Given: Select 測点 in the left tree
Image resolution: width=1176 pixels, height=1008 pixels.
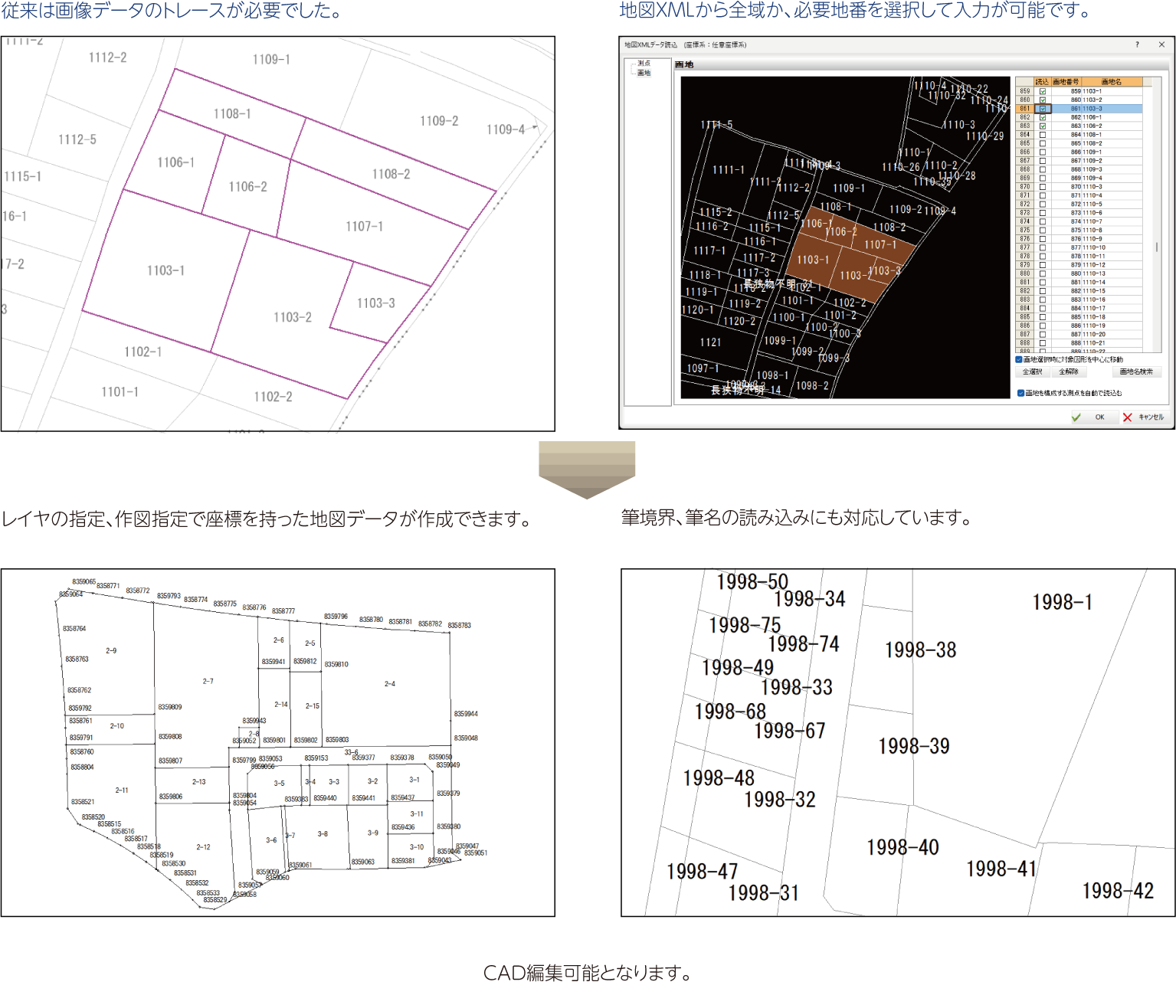Looking at the screenshot, I should [x=644, y=64].
